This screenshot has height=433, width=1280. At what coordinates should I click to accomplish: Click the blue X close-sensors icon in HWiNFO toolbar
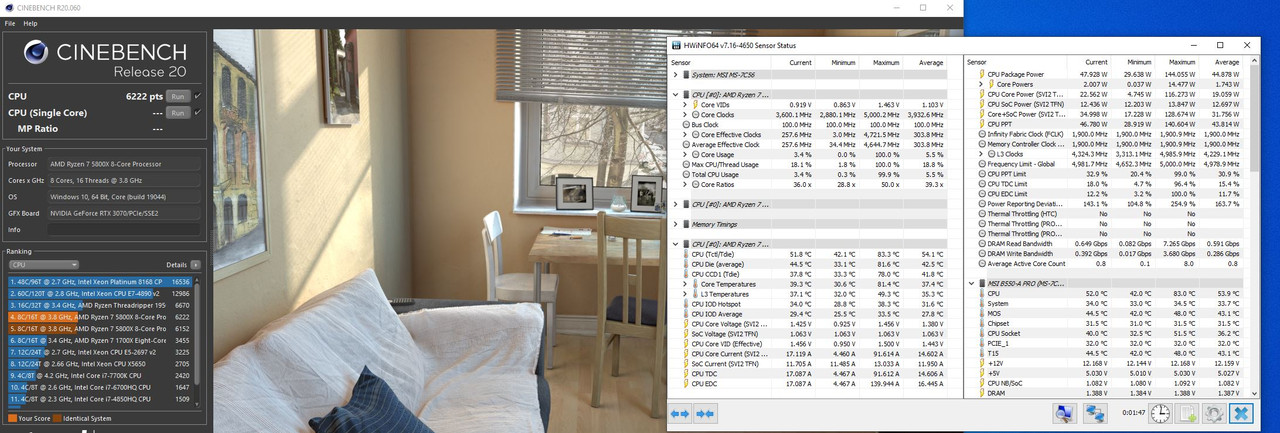pos(1241,413)
